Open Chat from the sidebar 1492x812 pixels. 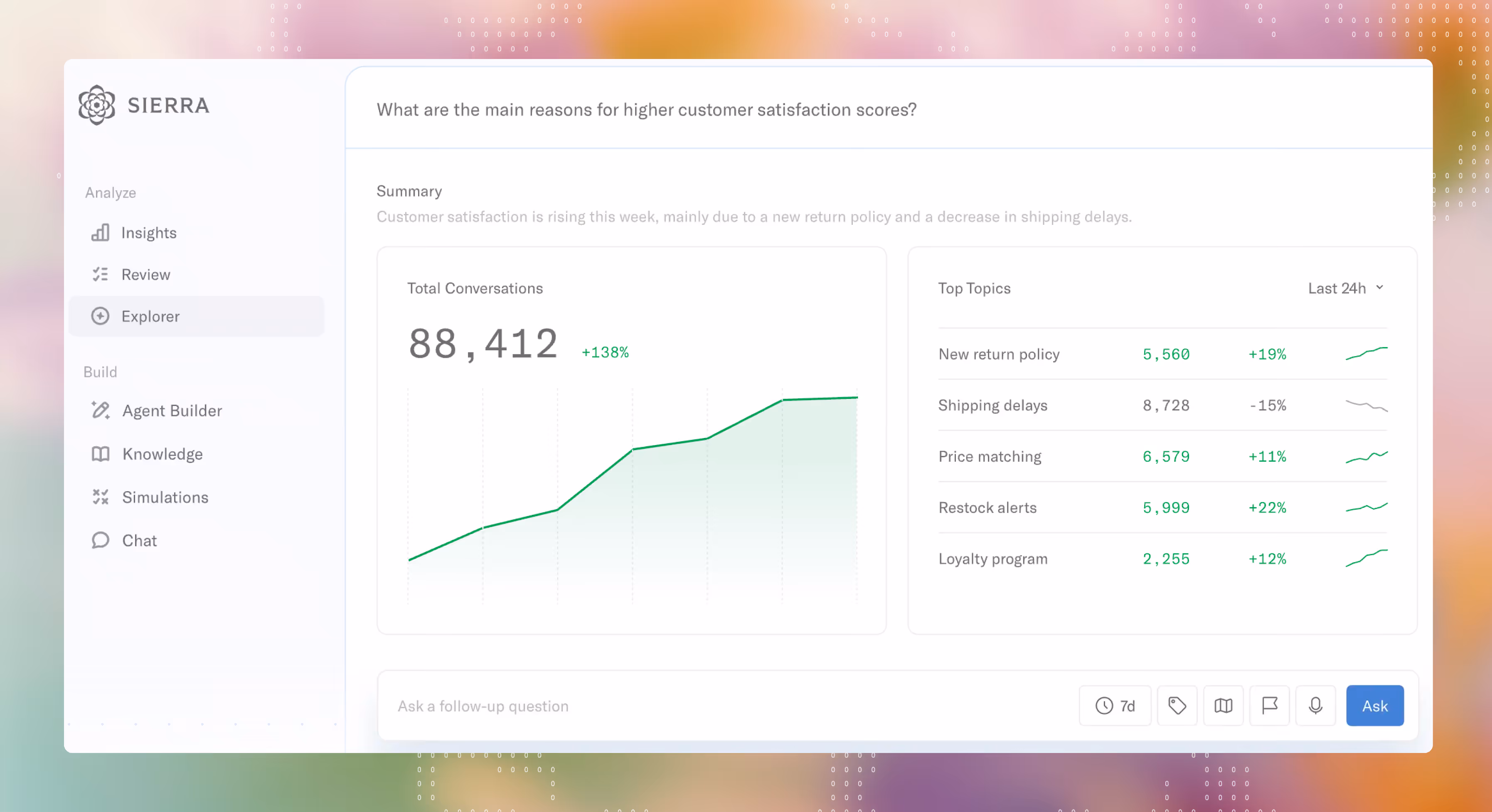tap(196, 540)
